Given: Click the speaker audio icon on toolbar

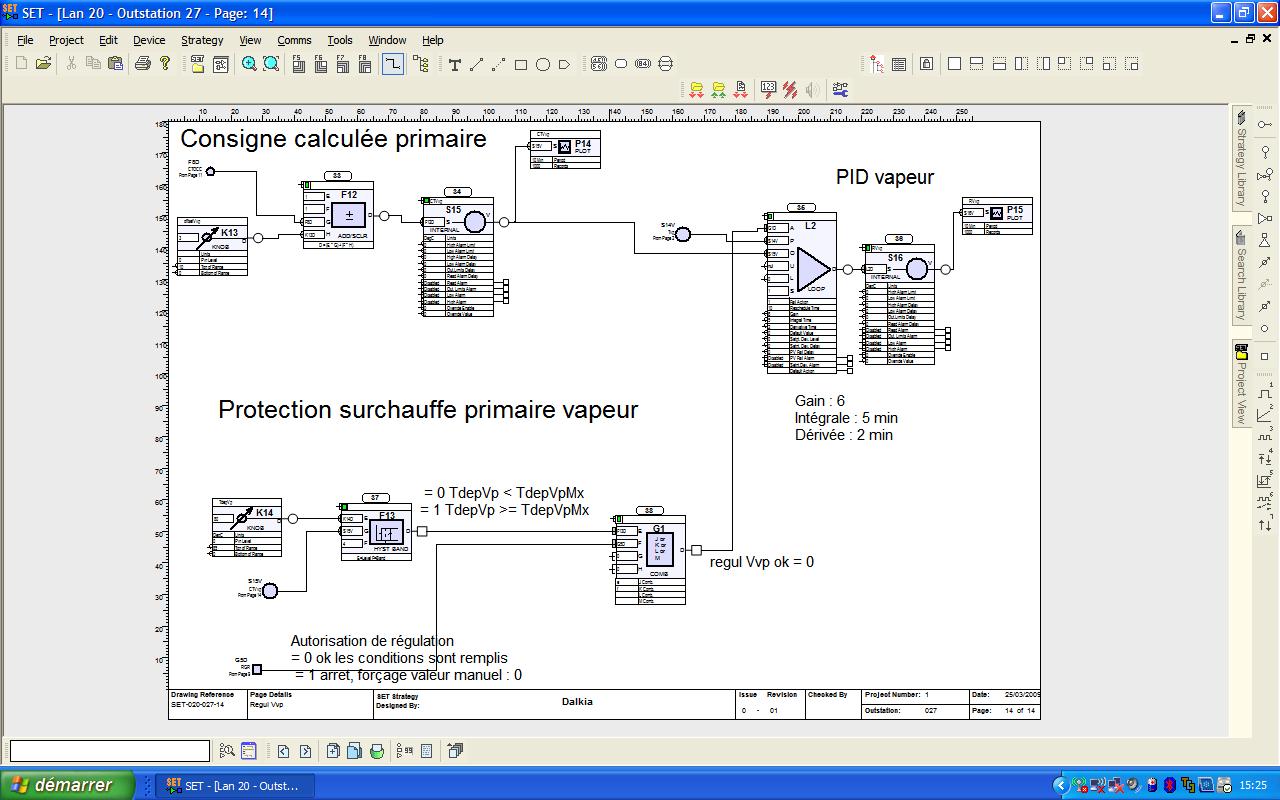Looking at the screenshot, I should pos(813,88).
